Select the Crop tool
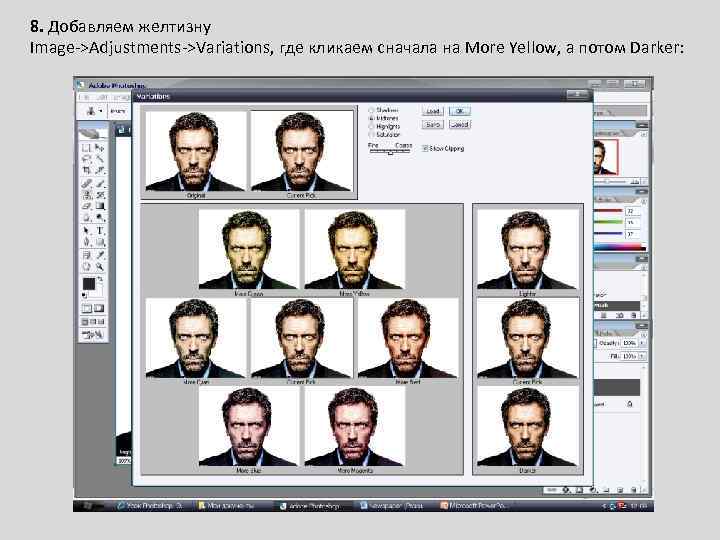 tap(86, 171)
